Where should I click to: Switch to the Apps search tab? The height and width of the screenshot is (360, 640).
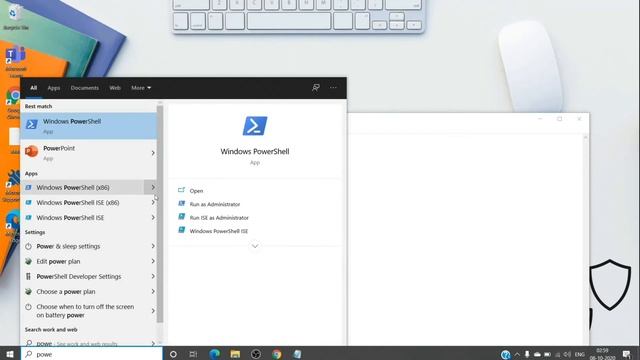(x=53, y=88)
